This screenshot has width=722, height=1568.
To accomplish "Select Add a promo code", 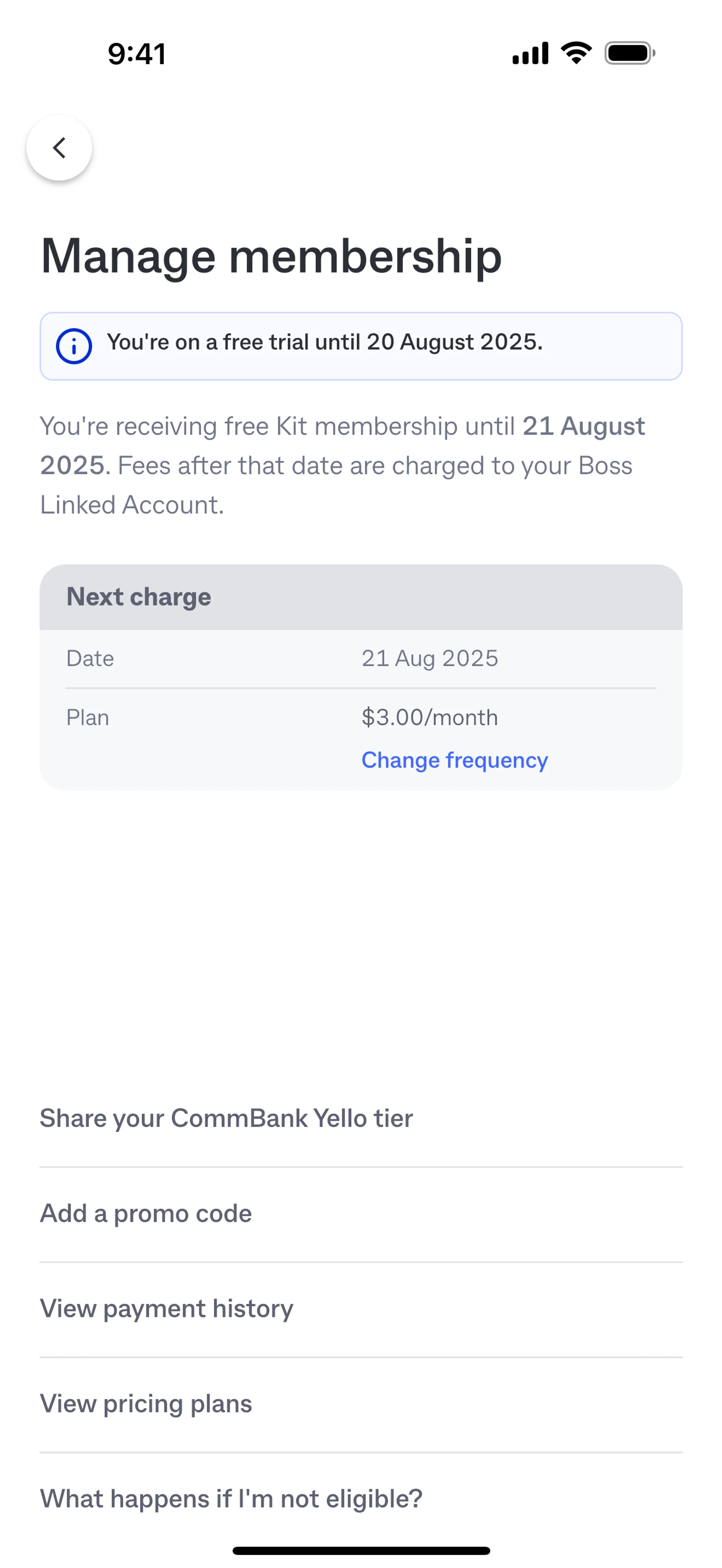I will tap(146, 1213).
